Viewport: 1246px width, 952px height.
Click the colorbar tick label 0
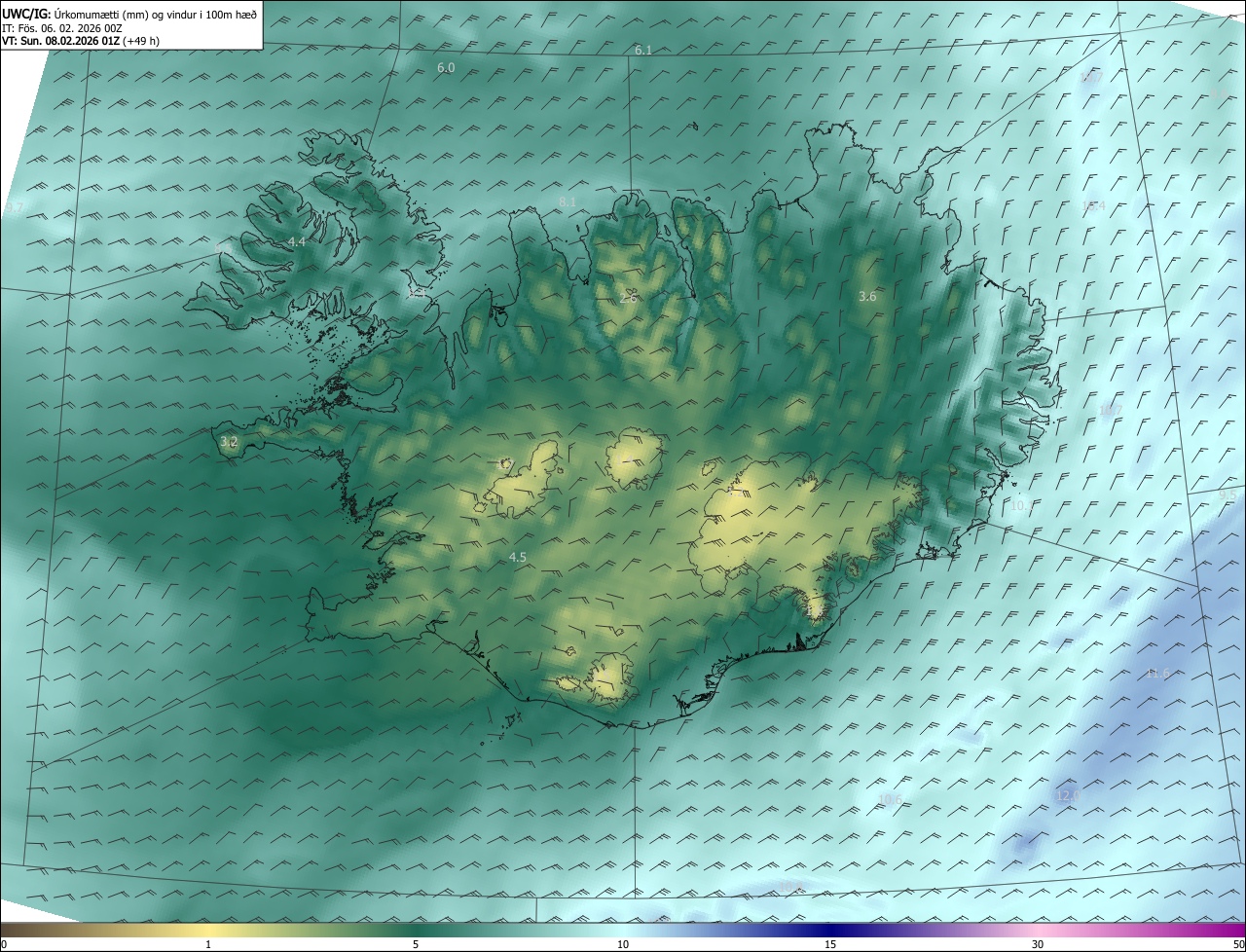pos(4,944)
